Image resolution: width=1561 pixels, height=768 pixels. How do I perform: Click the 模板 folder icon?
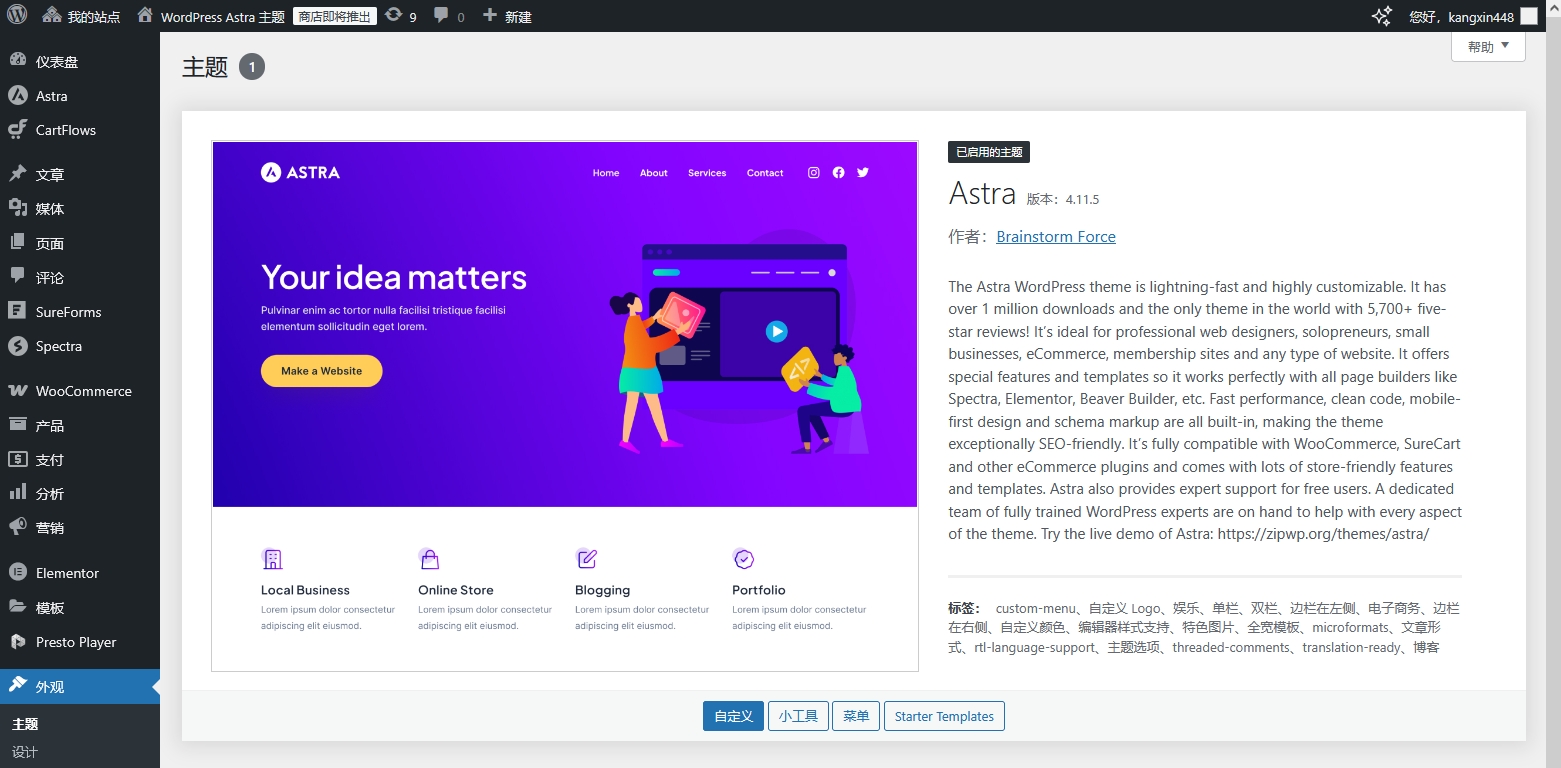tap(18, 607)
